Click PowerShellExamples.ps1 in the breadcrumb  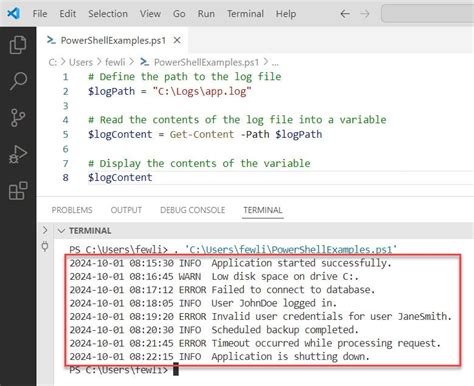[206, 62]
